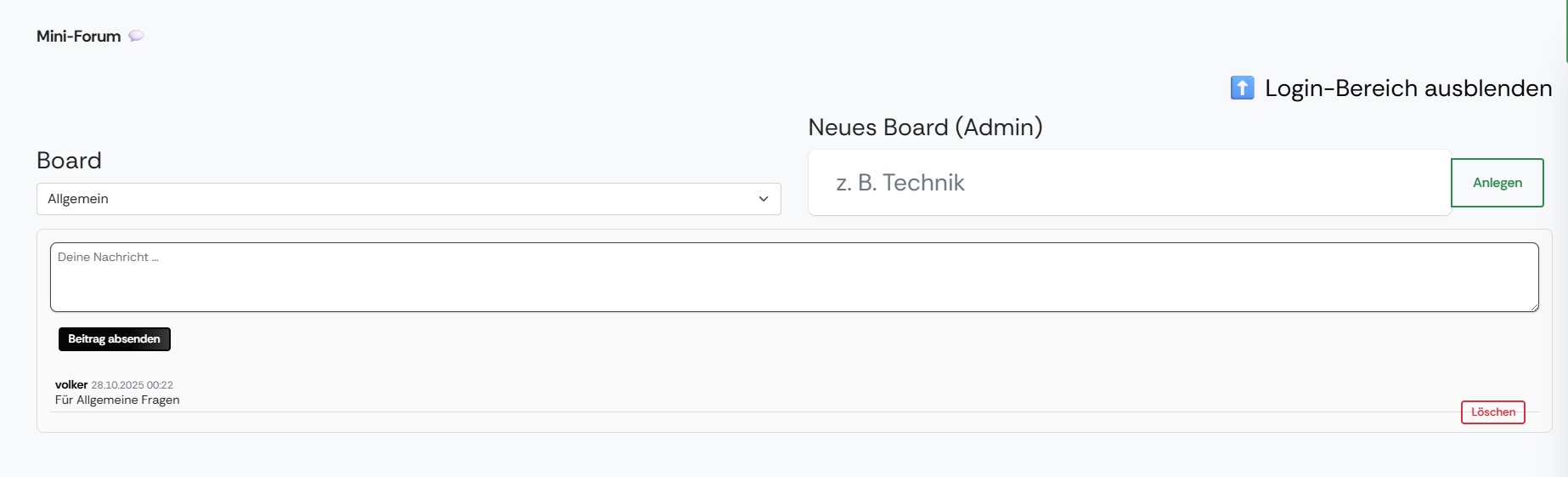Focus the new board name field
Viewport: 1568px width, 477px height.
tap(1129, 183)
